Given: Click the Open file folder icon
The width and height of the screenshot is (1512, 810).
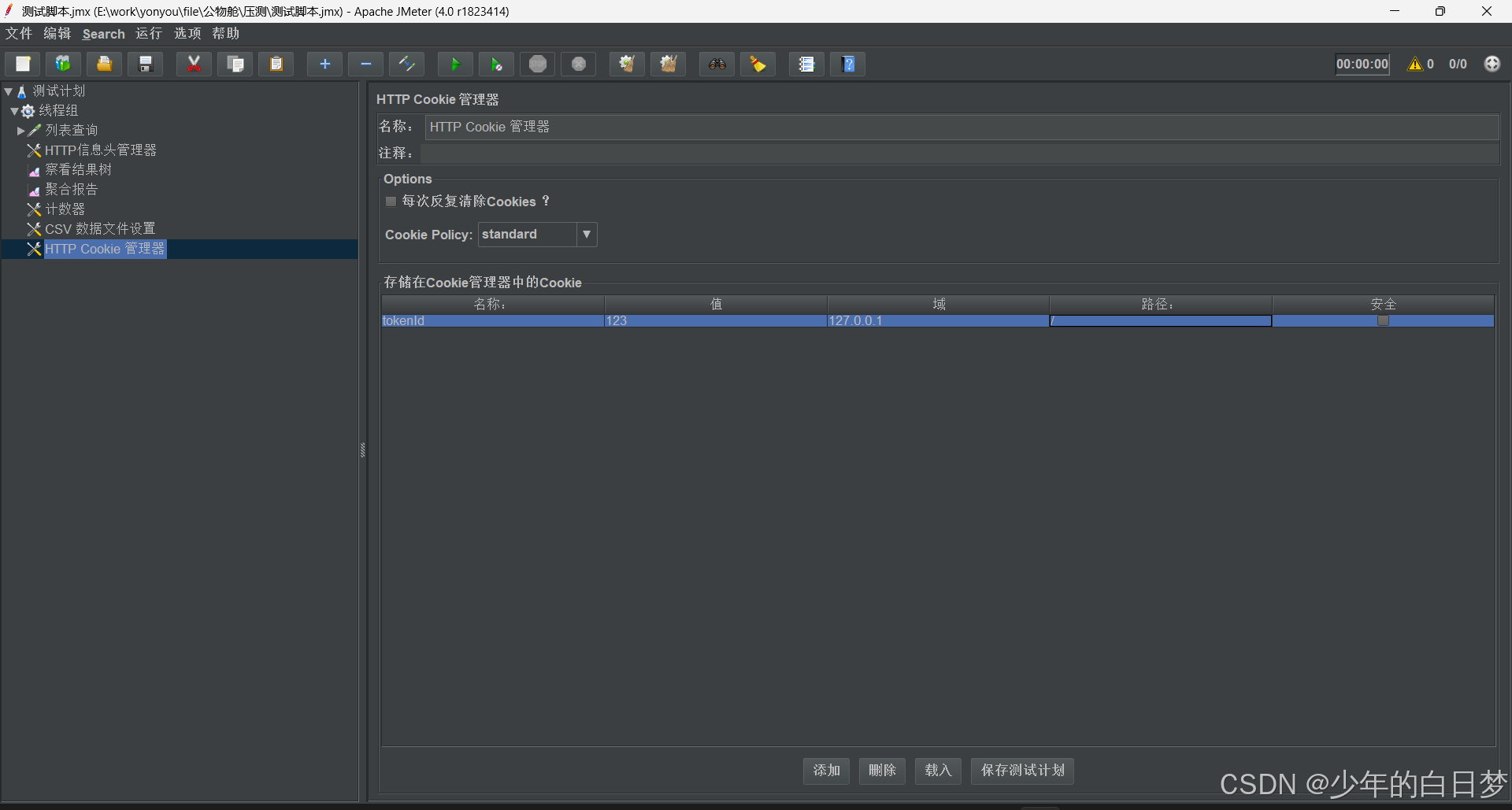Looking at the screenshot, I should coord(104,64).
